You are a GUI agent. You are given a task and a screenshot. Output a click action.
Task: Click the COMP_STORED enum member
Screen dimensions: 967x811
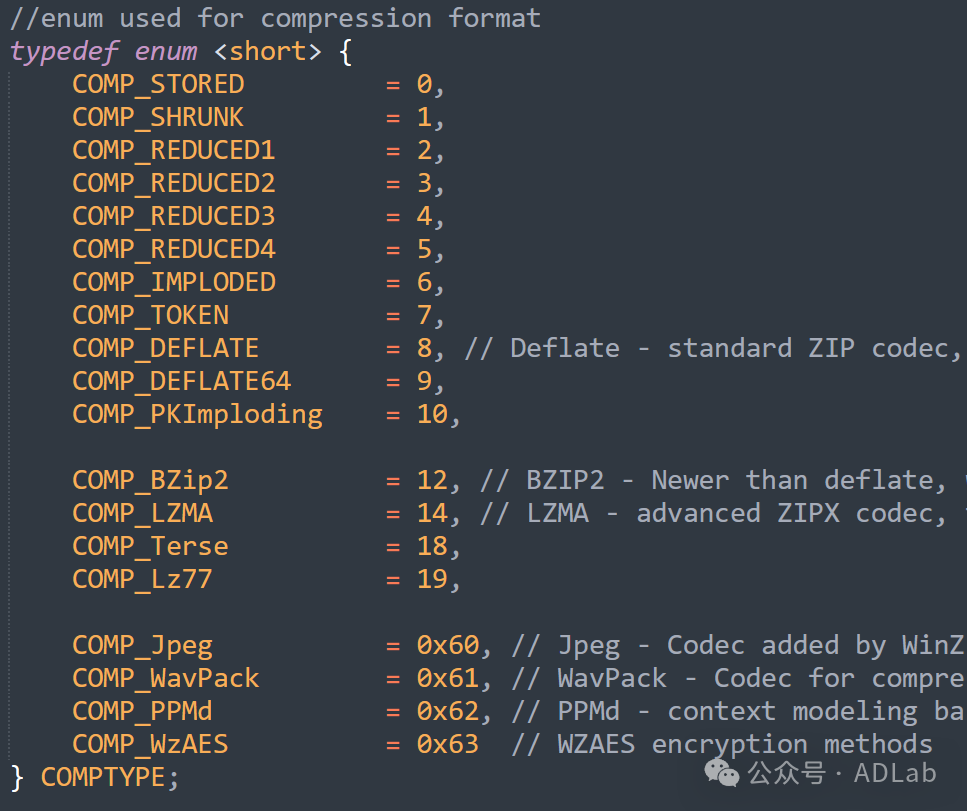[158, 84]
